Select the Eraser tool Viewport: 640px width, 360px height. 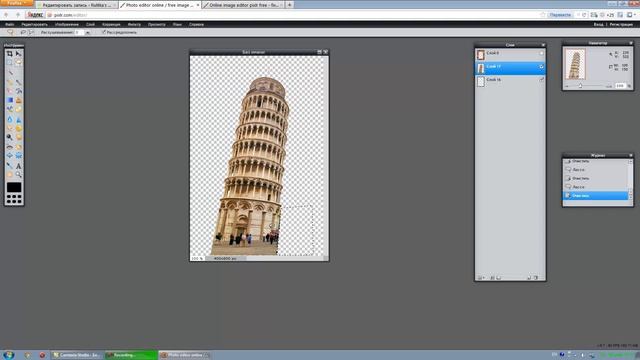click(x=9, y=91)
